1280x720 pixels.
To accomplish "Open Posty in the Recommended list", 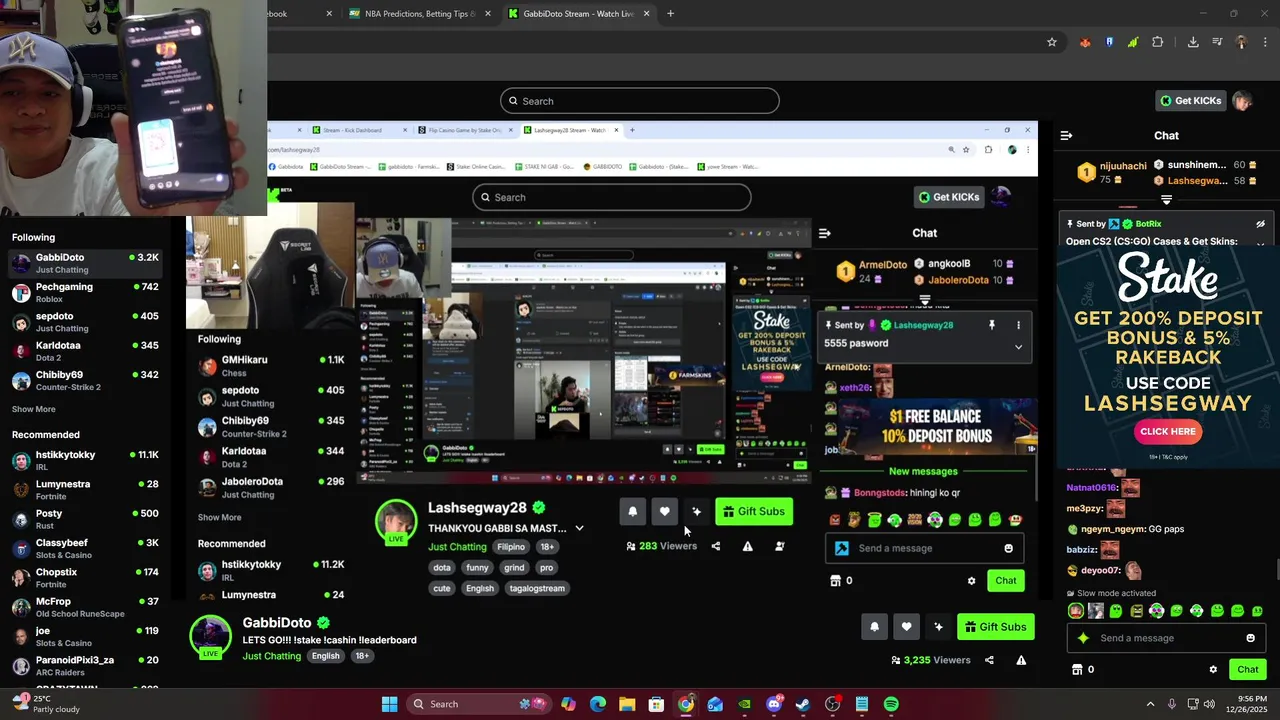I will [x=85, y=519].
